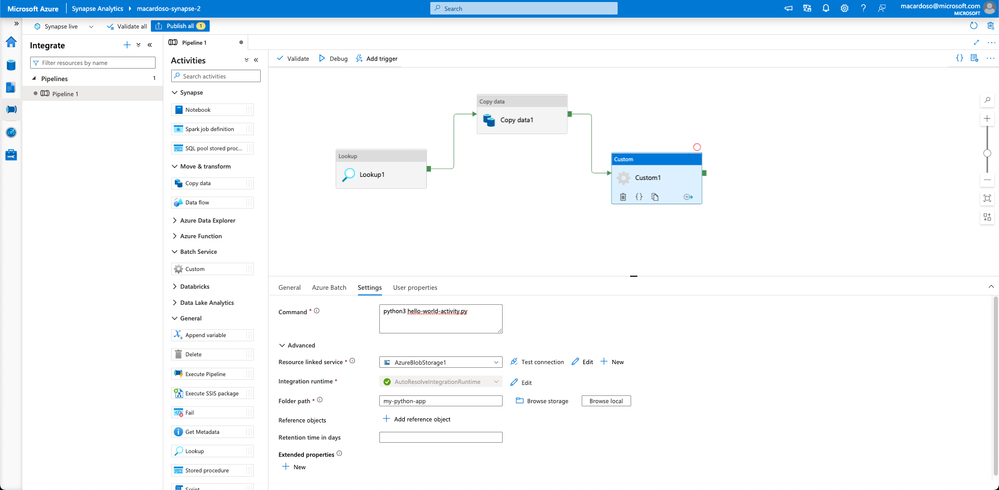This screenshot has width=999, height=490.
Task: Expand the Databricks activities group
Action: 175,287
